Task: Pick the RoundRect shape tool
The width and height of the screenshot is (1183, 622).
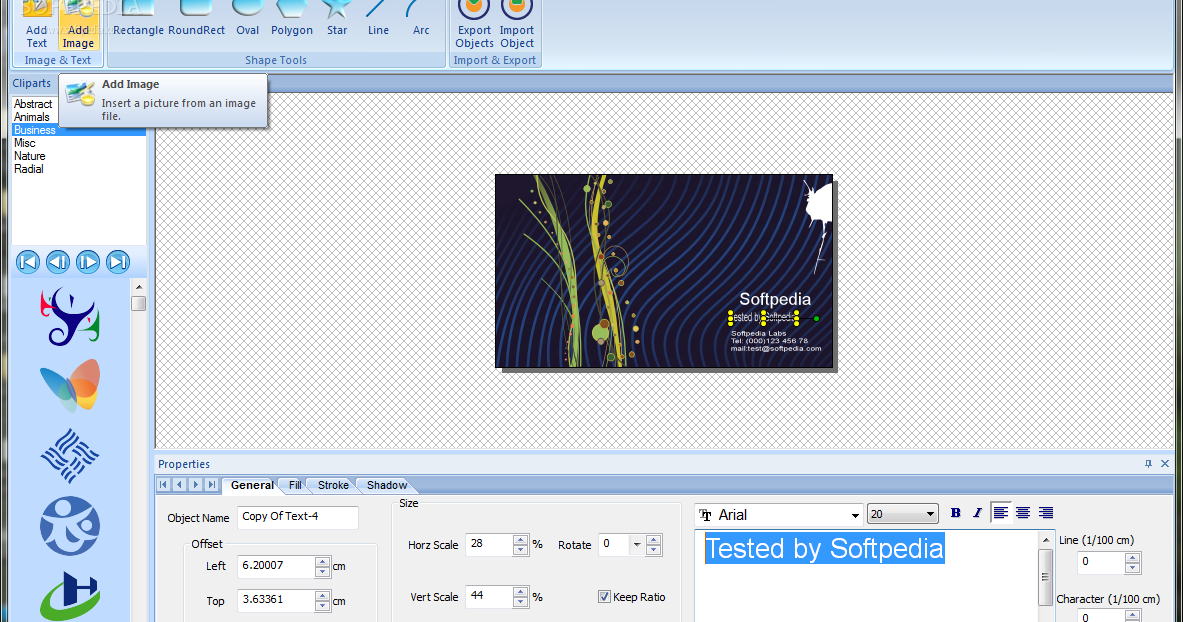Action: click(x=196, y=21)
